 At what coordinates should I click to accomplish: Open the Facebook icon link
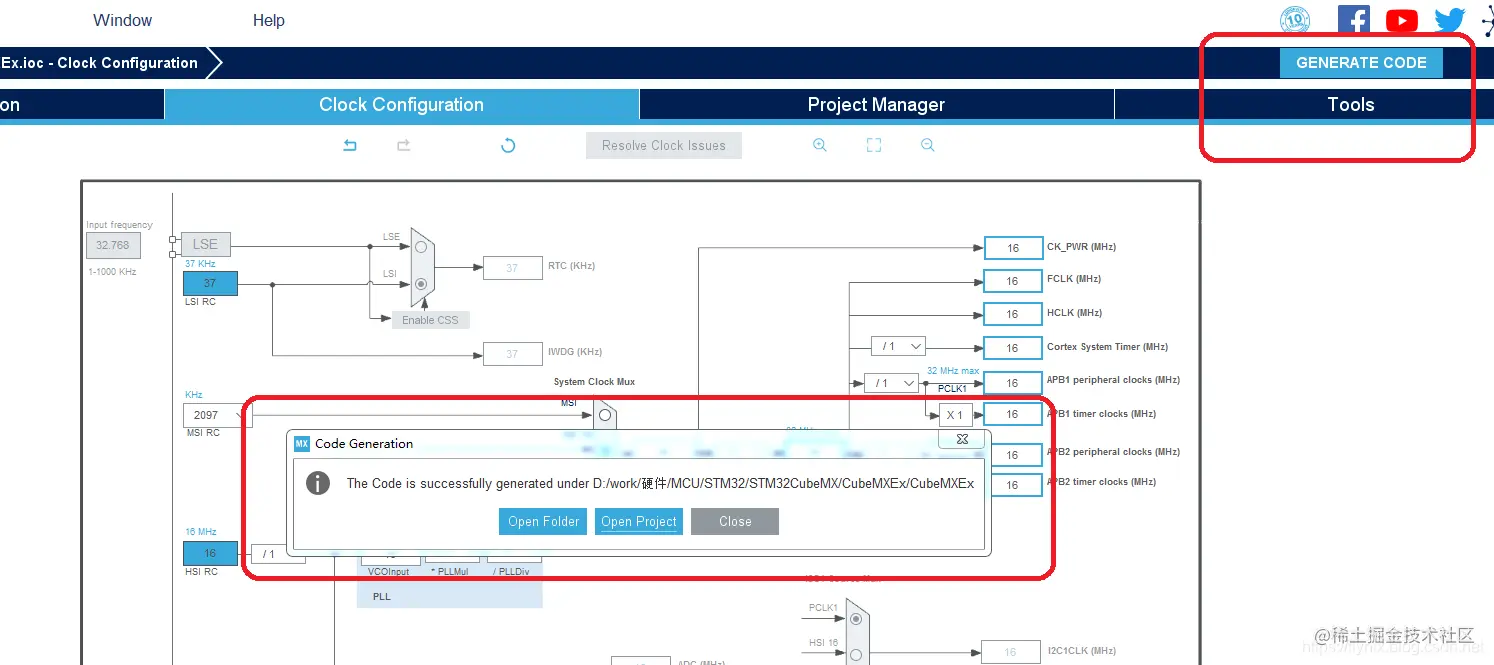[x=1354, y=20]
